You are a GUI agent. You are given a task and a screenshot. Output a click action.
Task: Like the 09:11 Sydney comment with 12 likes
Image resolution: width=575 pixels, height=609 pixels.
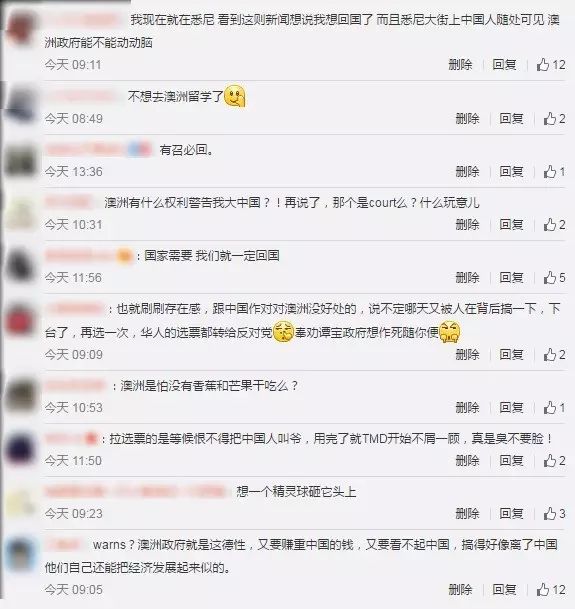tap(551, 65)
